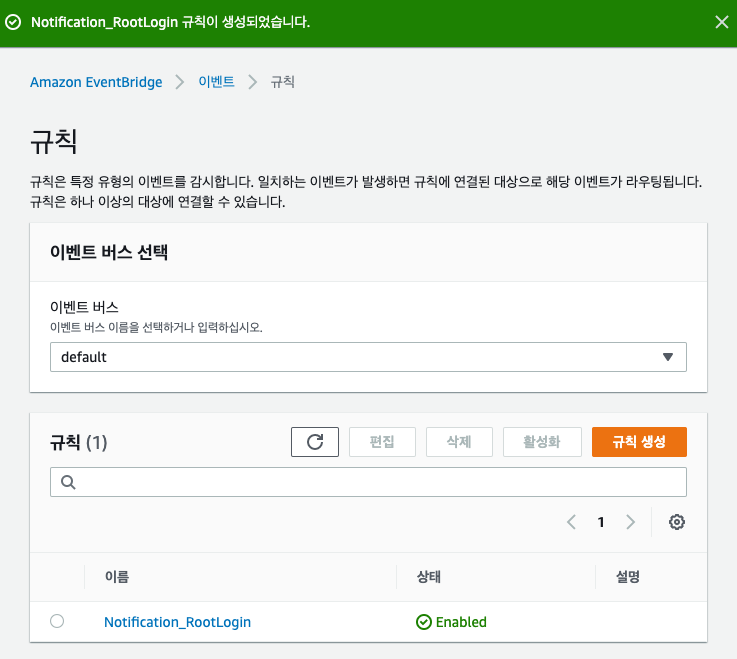Click the 이벤트 버스 선택 panel heading

coord(109,252)
